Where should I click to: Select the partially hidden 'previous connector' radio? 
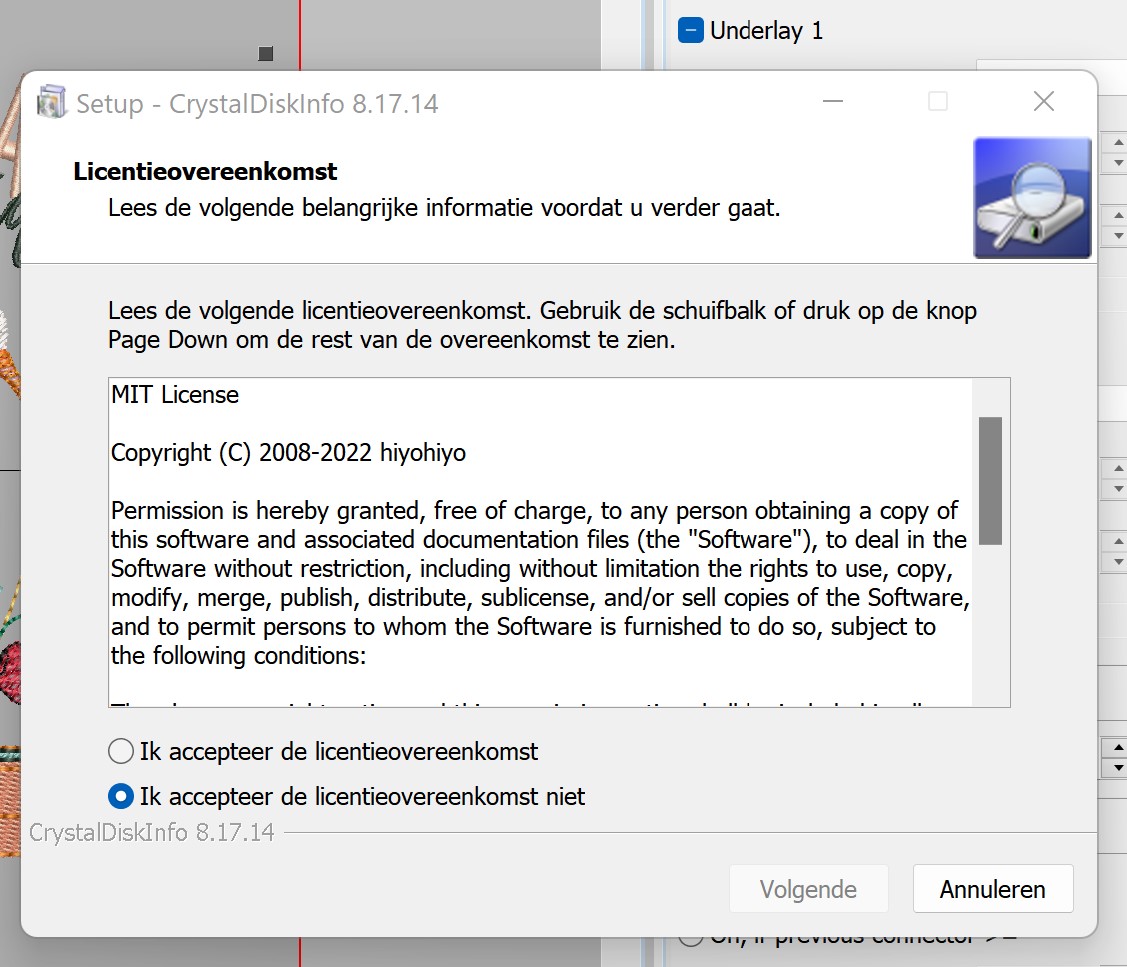[x=691, y=938]
